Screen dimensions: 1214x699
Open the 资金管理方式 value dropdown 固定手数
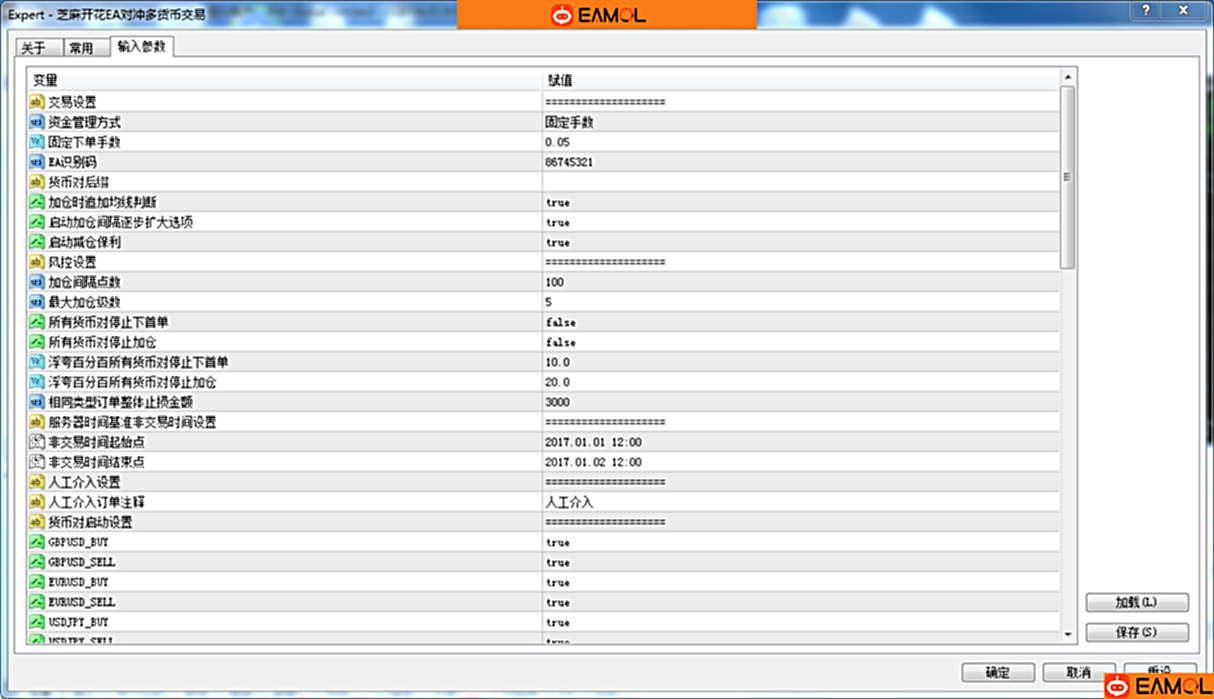[x=570, y=122]
